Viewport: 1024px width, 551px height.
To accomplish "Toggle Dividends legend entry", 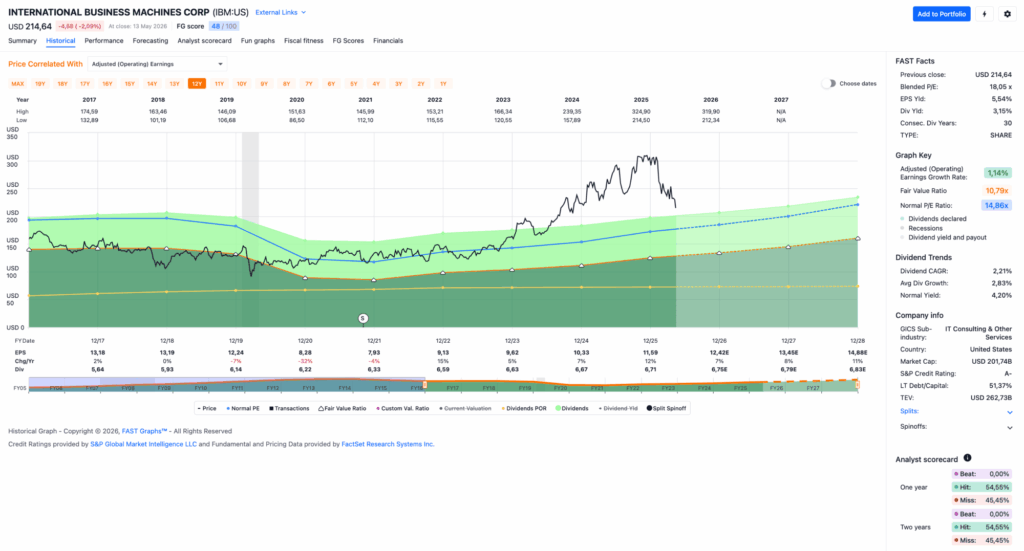I will [x=572, y=408].
